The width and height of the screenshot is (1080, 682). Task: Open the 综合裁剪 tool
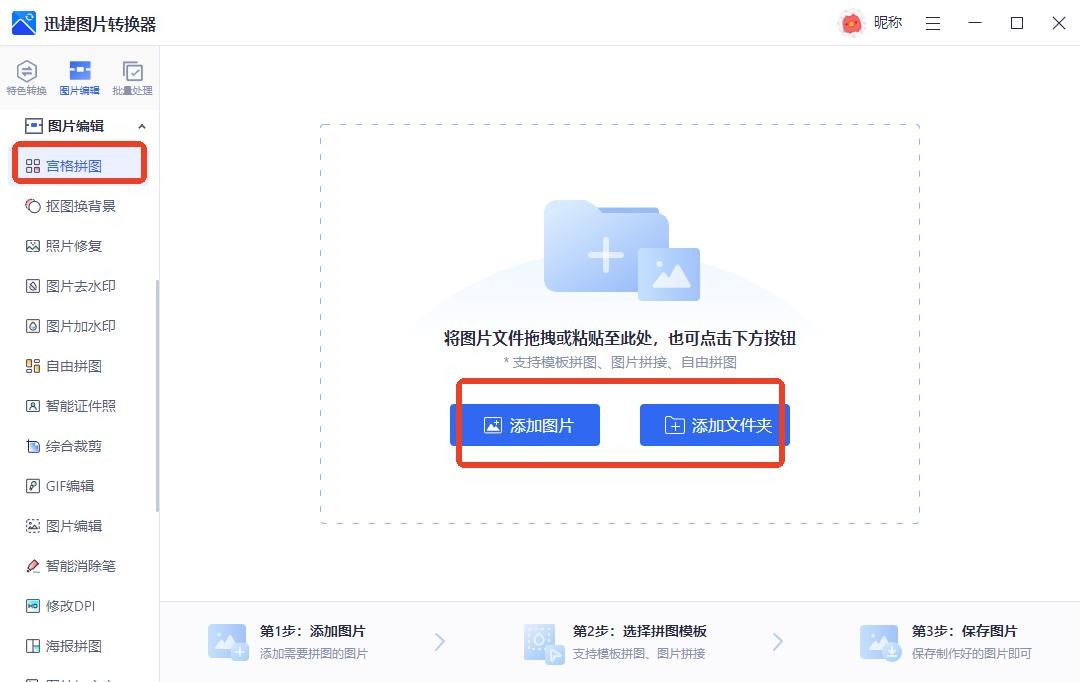[73, 446]
